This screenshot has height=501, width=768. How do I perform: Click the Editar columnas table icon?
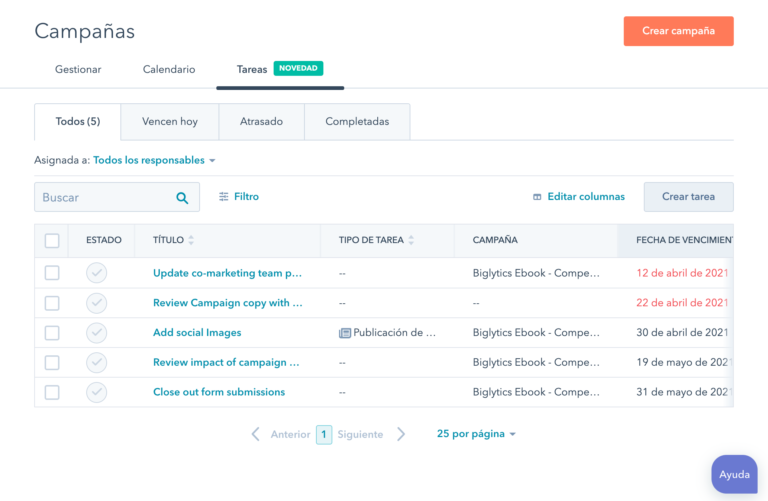coord(537,197)
